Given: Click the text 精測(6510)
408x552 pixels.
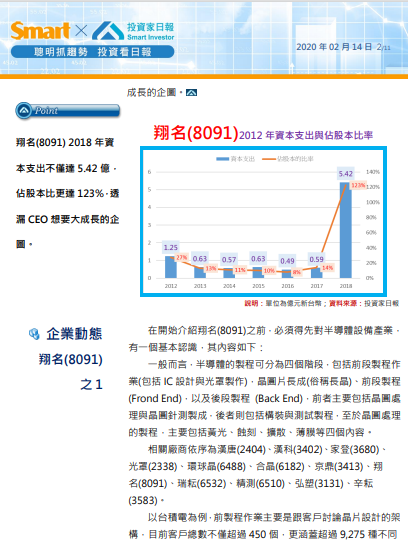Looking at the screenshot, I should pos(261,483).
